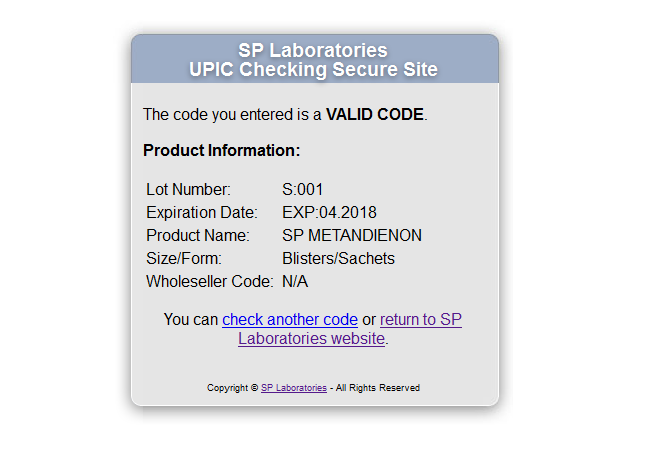Click the "Product Name:" label
This screenshot has height=470, width=652.
tap(197, 236)
